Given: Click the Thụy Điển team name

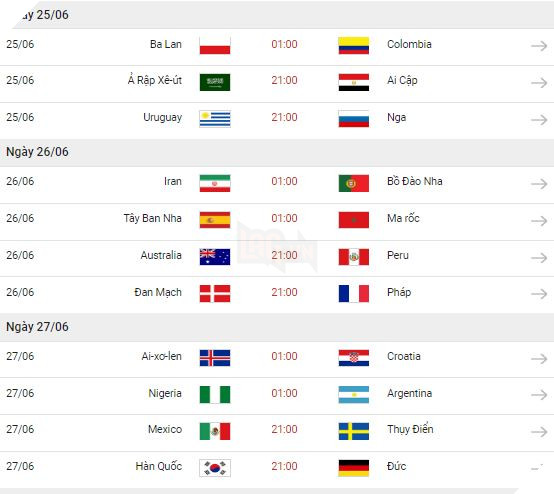Looking at the screenshot, I should click(410, 429).
